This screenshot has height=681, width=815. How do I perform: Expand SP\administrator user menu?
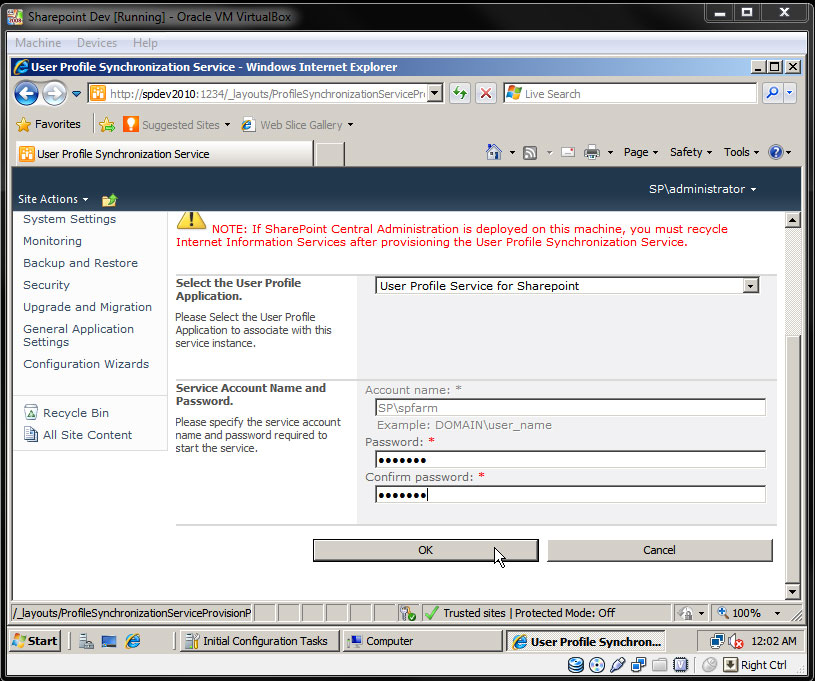(x=702, y=189)
